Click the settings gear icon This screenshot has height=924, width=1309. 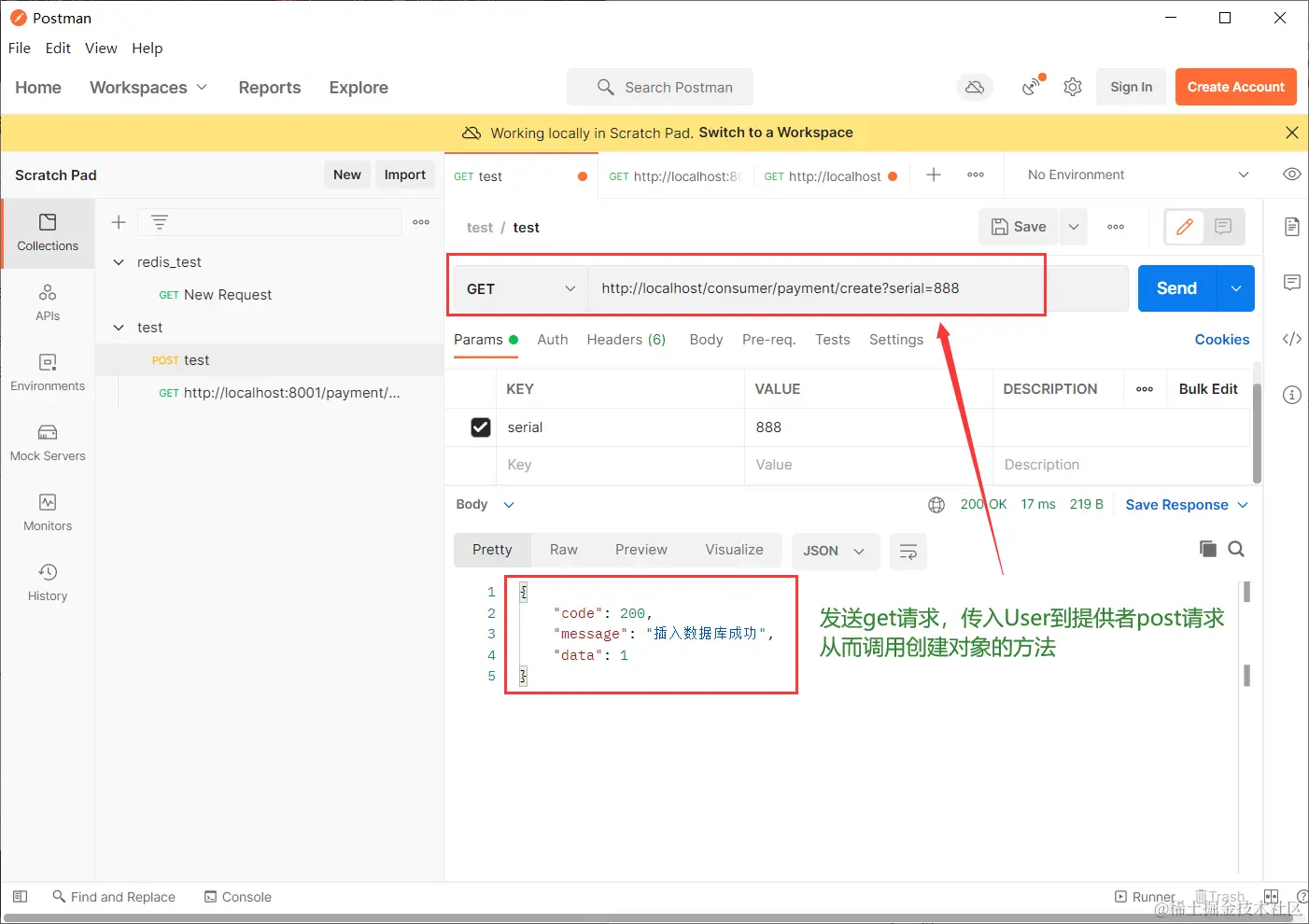click(1073, 87)
